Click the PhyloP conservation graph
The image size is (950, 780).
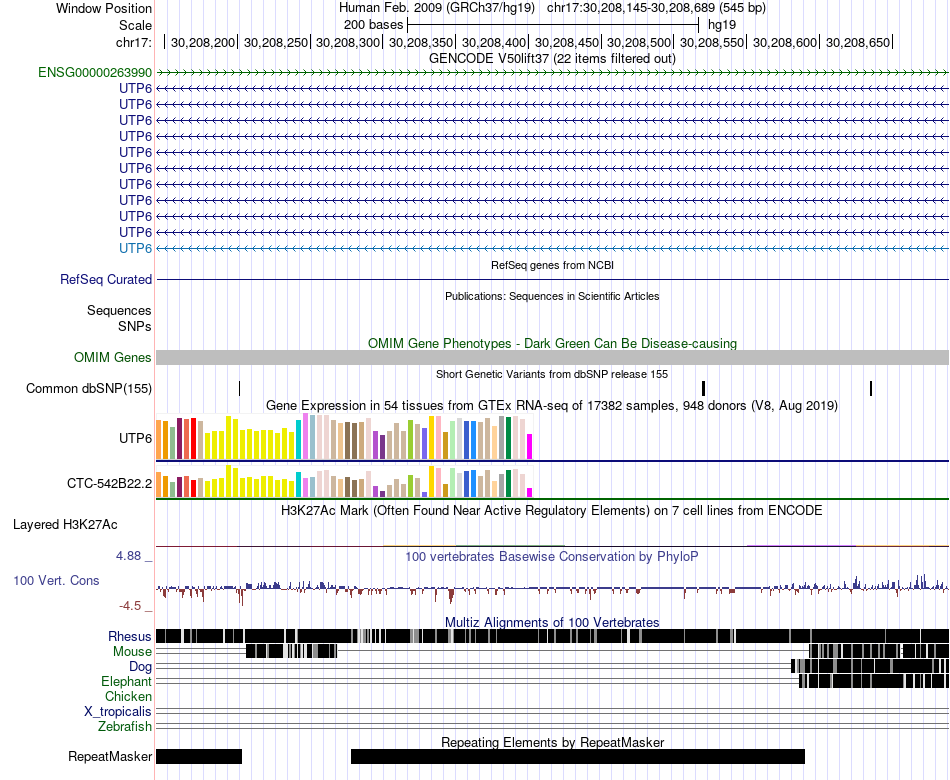(x=552, y=588)
